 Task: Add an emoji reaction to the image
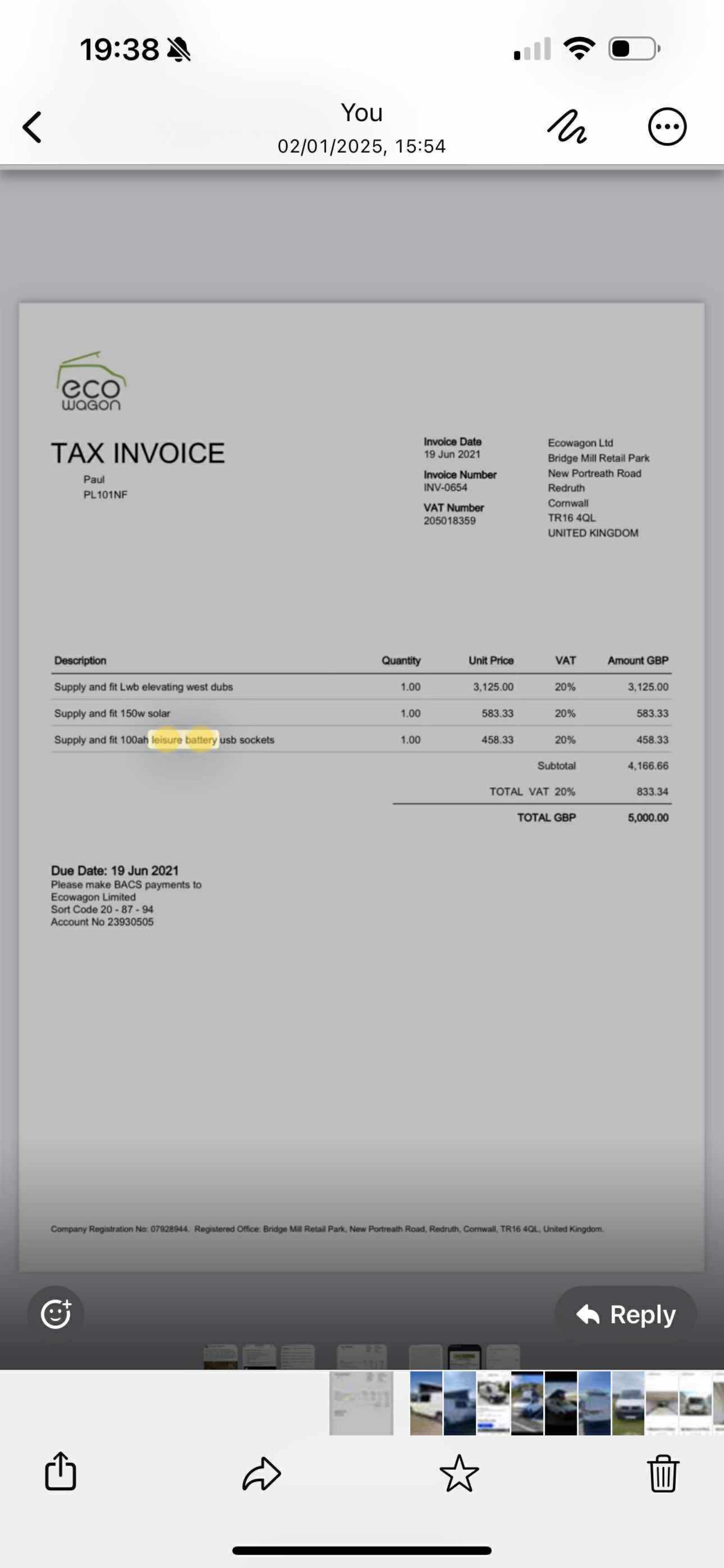[x=56, y=1314]
